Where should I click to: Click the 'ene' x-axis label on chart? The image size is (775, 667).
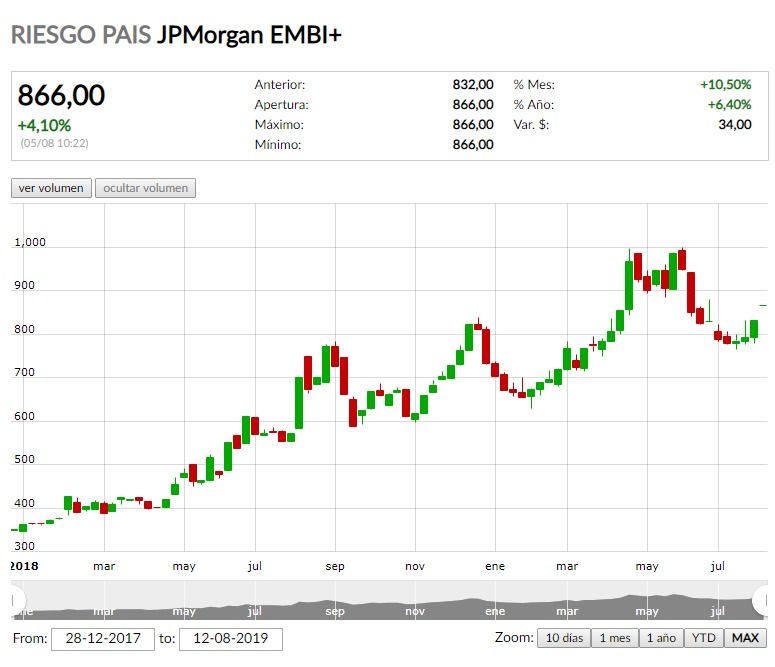[x=495, y=567]
